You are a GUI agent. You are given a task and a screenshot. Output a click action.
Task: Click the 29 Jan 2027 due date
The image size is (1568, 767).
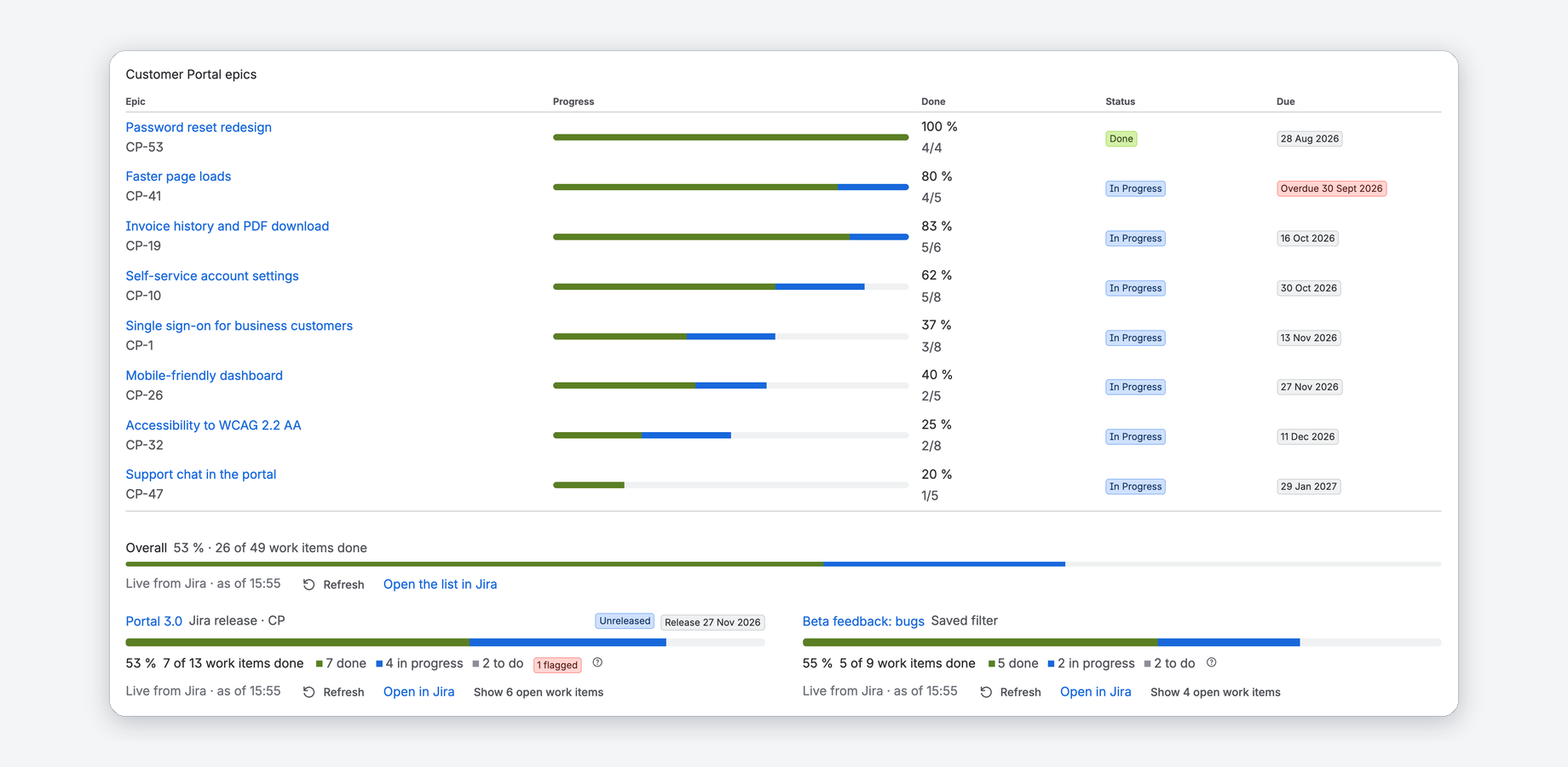1309,487
